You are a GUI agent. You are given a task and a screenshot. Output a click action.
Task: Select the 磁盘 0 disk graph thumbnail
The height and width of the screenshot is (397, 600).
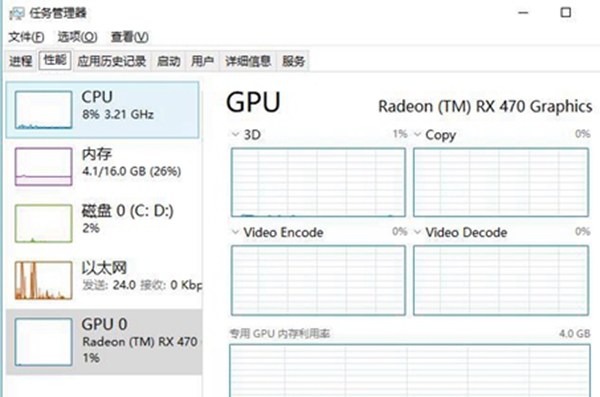pos(44,223)
